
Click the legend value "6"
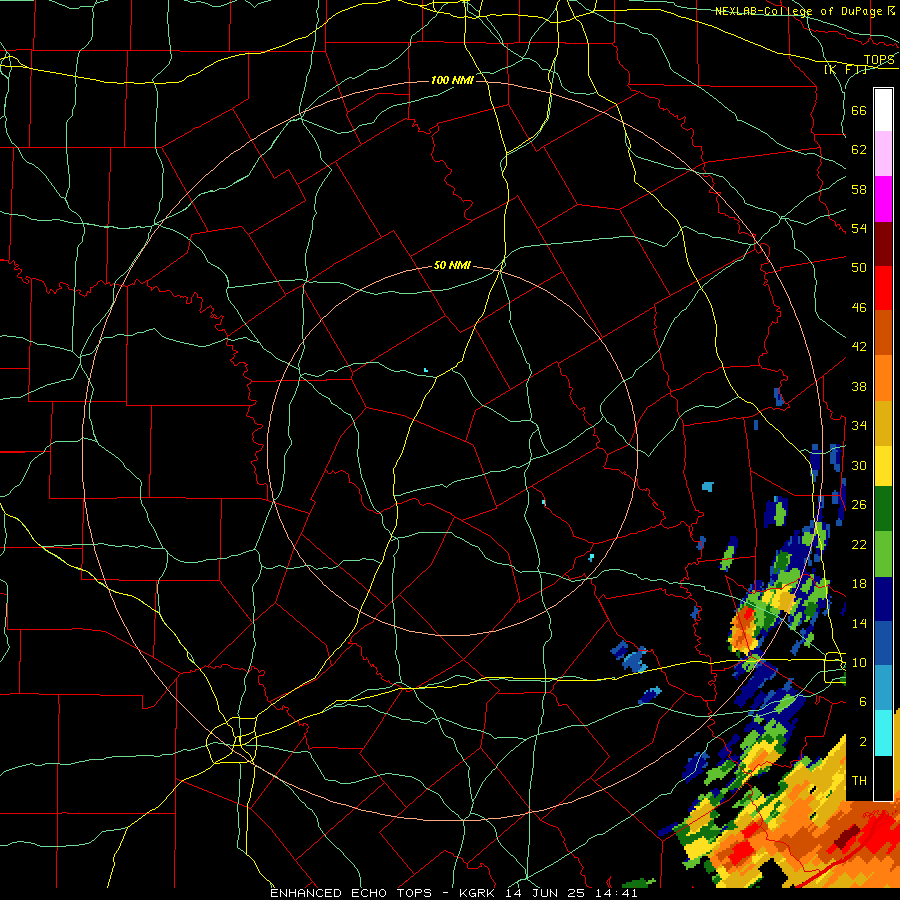(862, 702)
